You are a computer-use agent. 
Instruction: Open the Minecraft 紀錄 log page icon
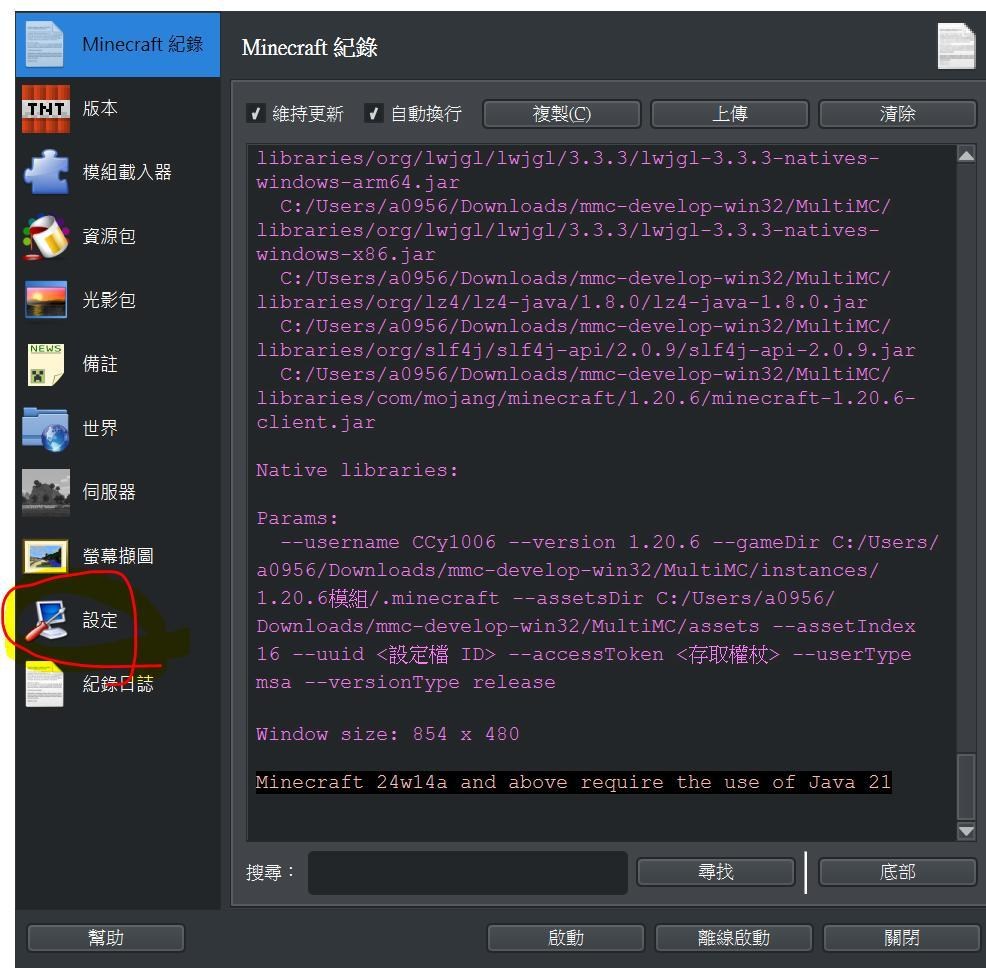[x=44, y=44]
